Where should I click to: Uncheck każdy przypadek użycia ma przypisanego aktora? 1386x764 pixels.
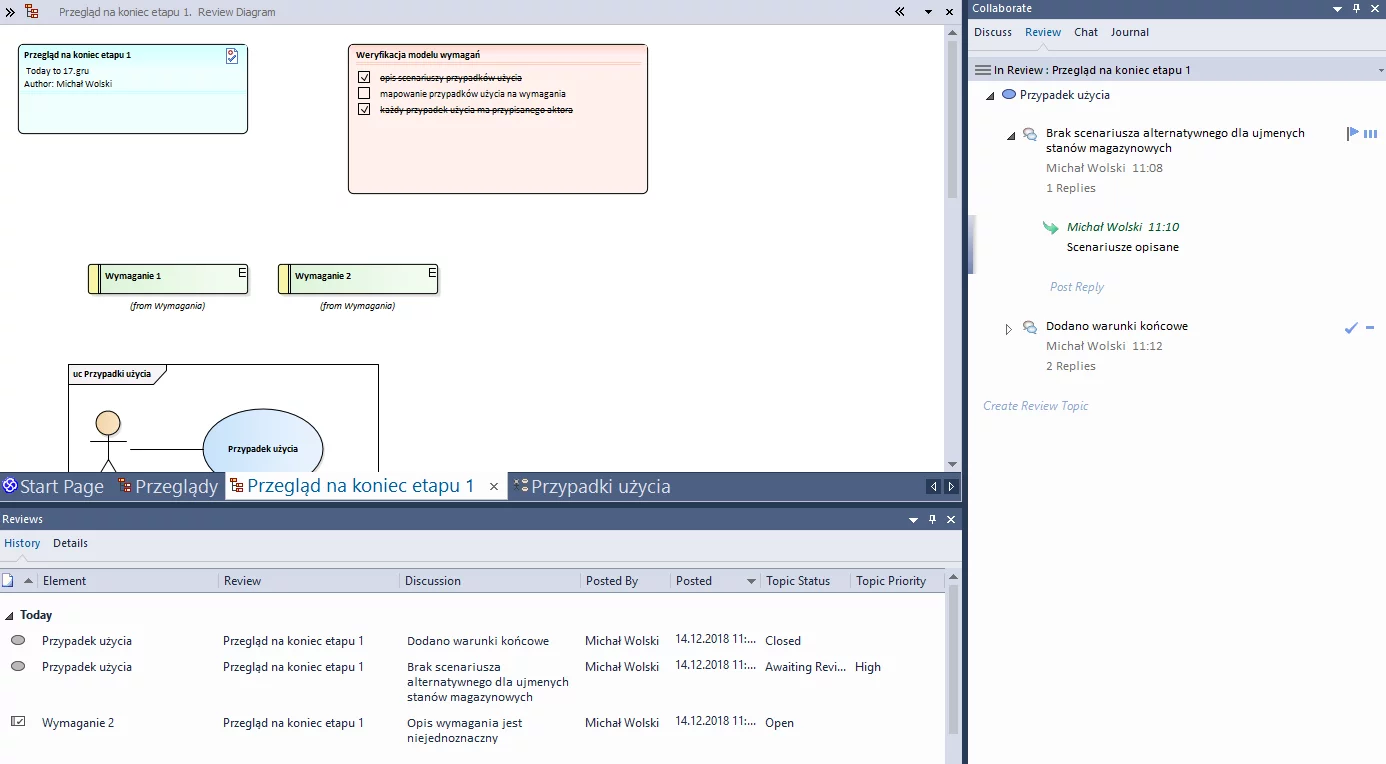click(x=366, y=109)
